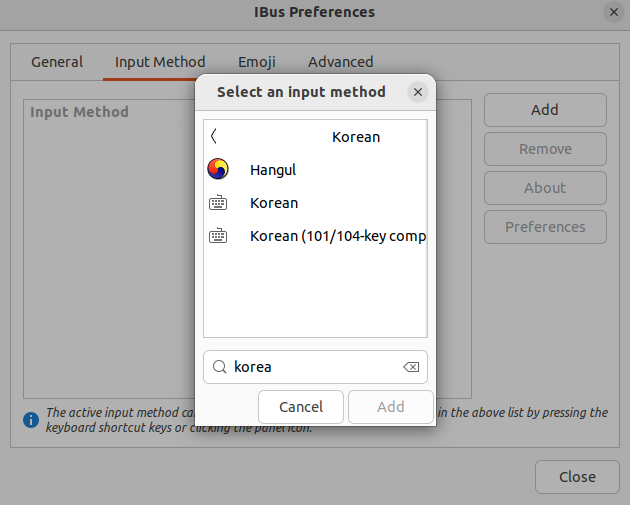Viewport: 630px width, 505px height.
Task: Click the Close button at bottom right
Action: (577, 477)
